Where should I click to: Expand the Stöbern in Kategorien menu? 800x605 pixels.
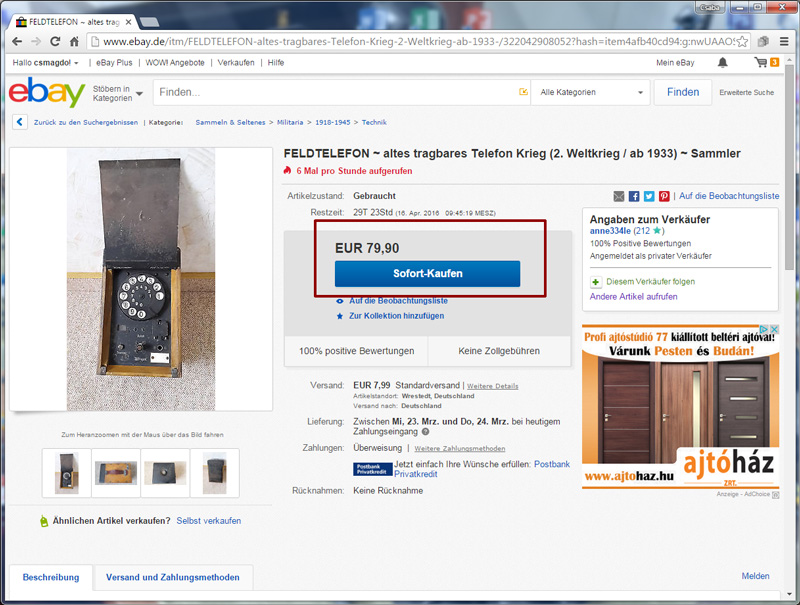[117, 93]
